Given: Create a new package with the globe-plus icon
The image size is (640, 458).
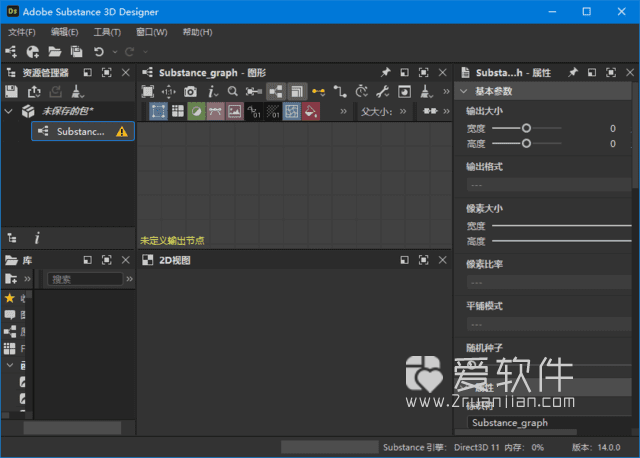Looking at the screenshot, I should (33, 51).
